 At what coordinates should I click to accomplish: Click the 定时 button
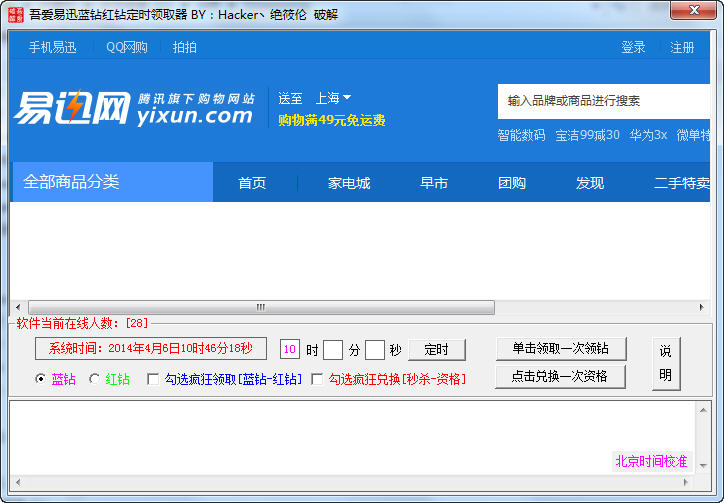437,350
